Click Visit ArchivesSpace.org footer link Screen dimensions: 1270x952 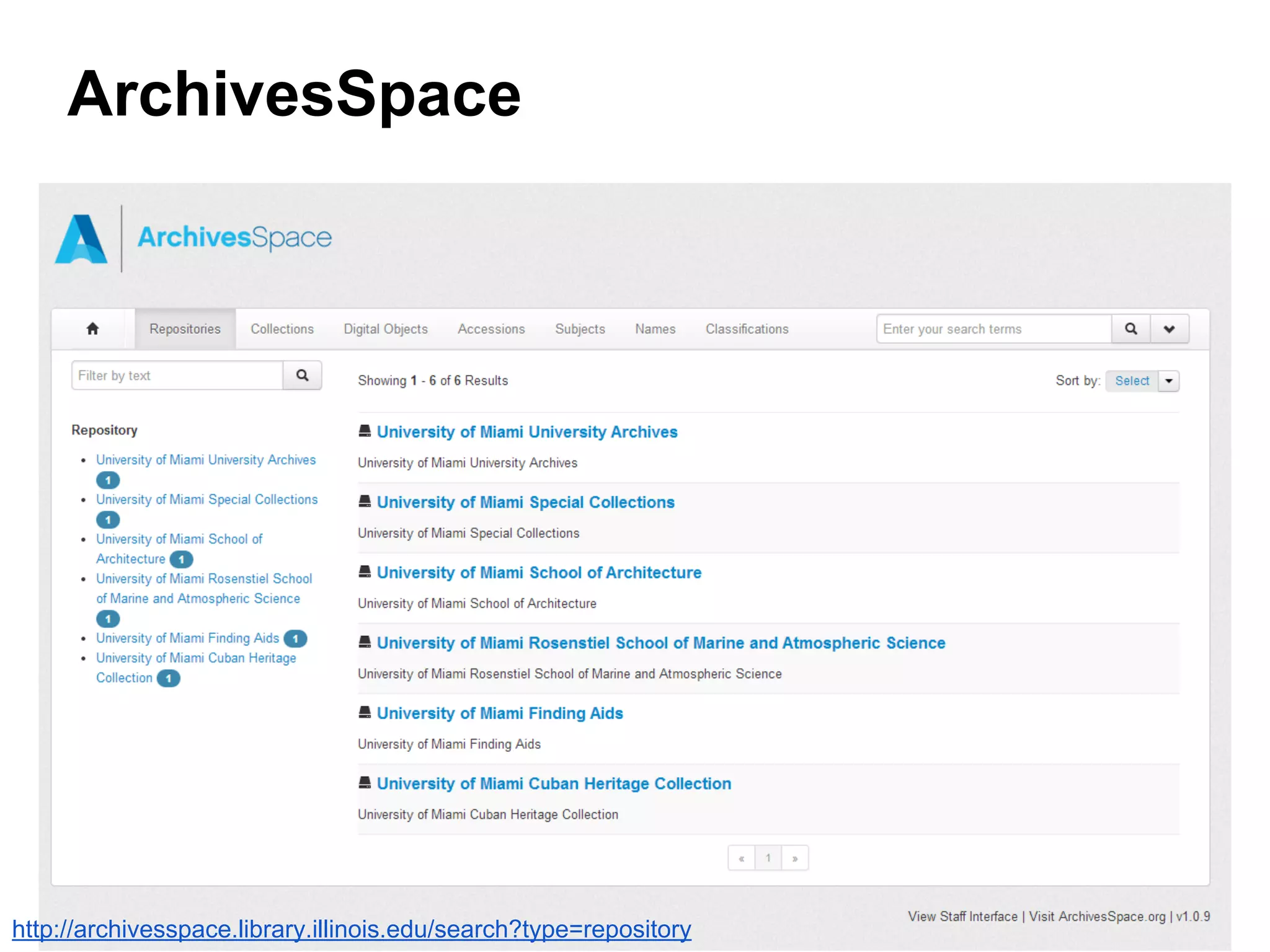coord(1097,916)
